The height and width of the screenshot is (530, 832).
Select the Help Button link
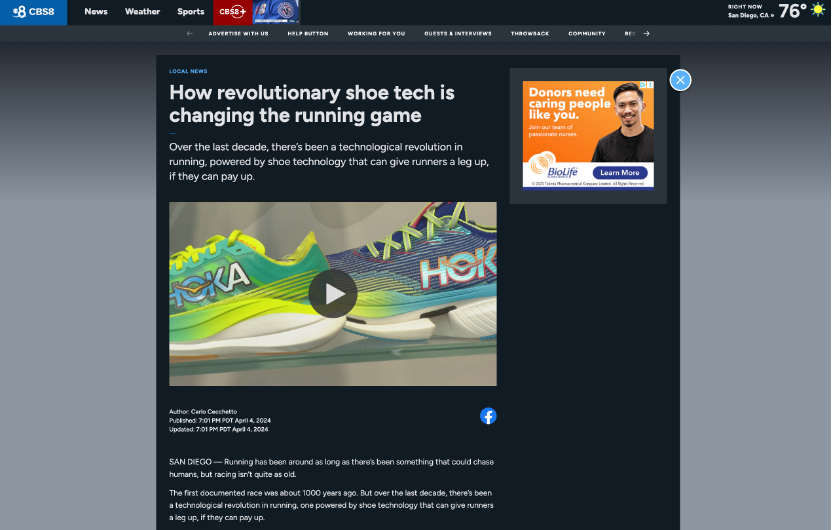[x=308, y=33]
